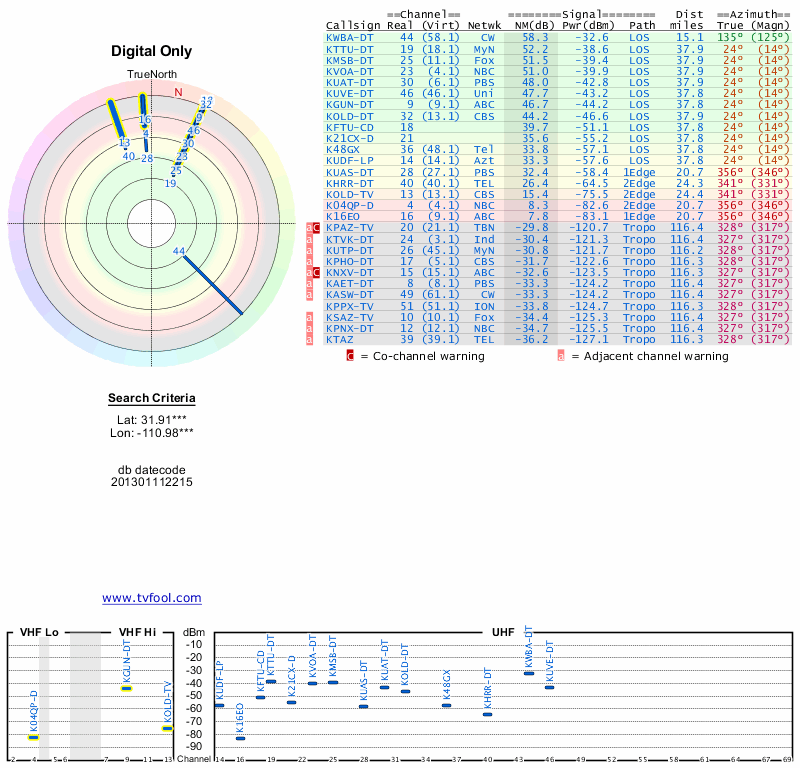Click the KUDF-LP callsign
800x768 pixels.
(349, 160)
